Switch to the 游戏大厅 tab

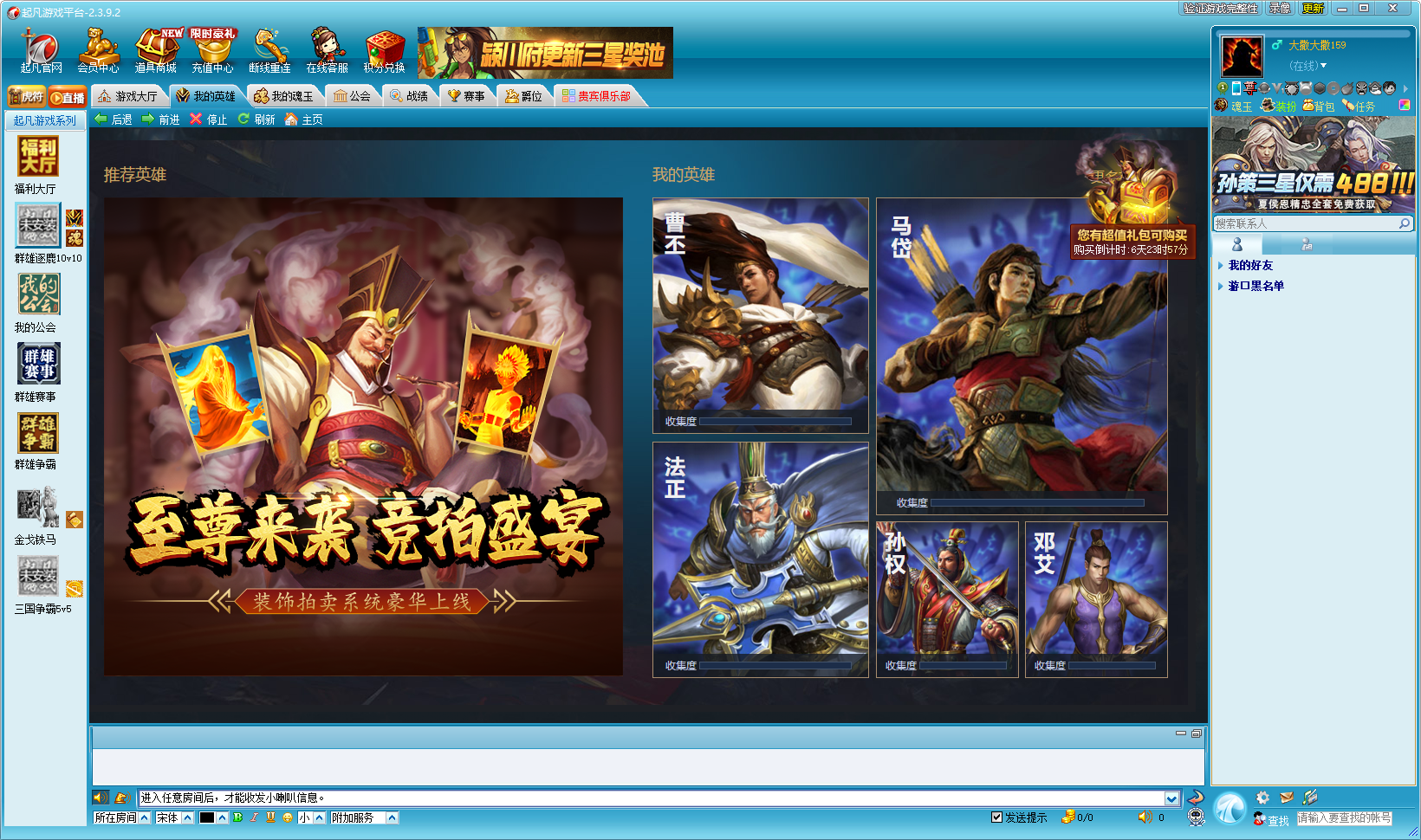[x=128, y=96]
